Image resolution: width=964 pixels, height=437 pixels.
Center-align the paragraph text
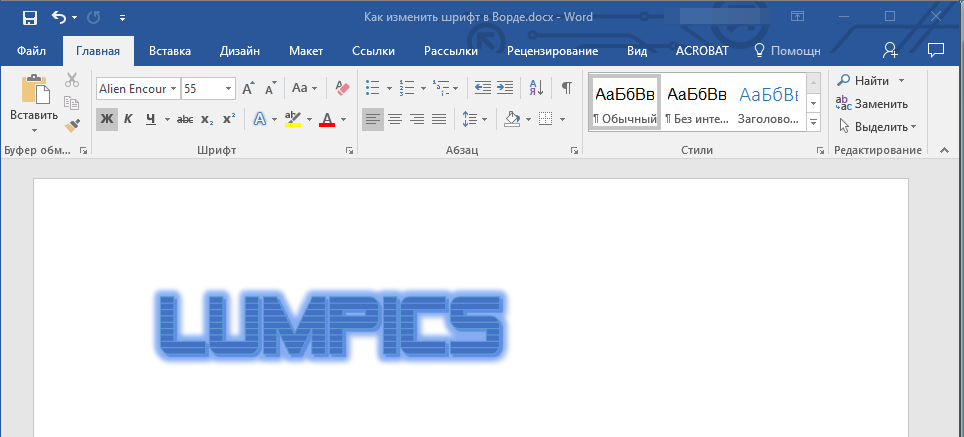coord(395,119)
